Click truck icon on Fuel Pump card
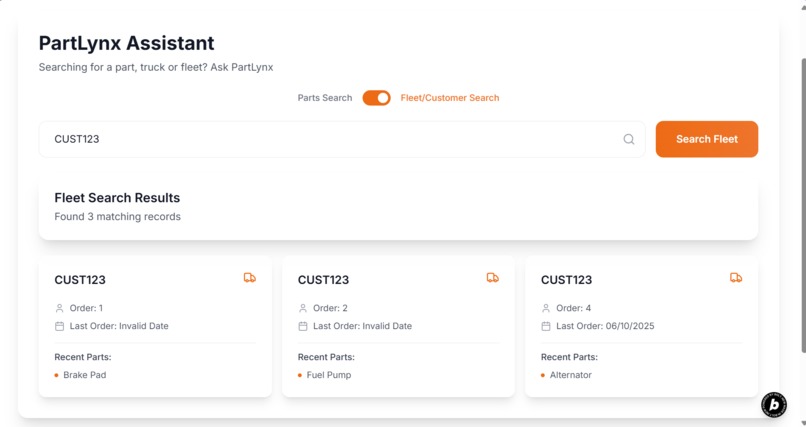Image resolution: width=806 pixels, height=427 pixels. point(492,278)
